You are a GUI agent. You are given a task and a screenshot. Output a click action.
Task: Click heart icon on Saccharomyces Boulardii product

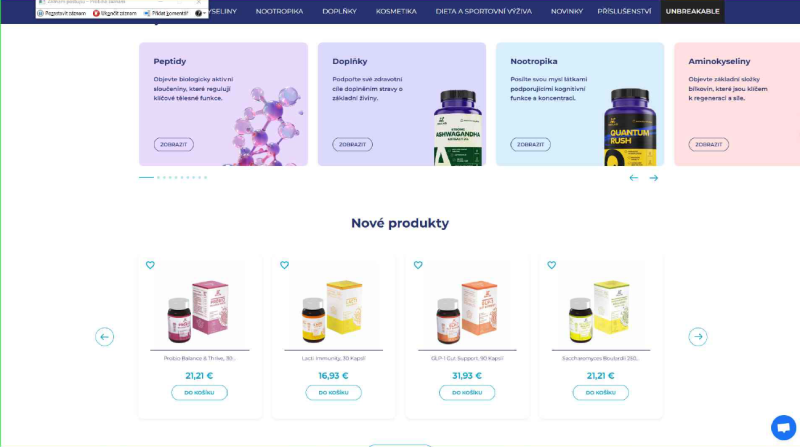tap(552, 265)
